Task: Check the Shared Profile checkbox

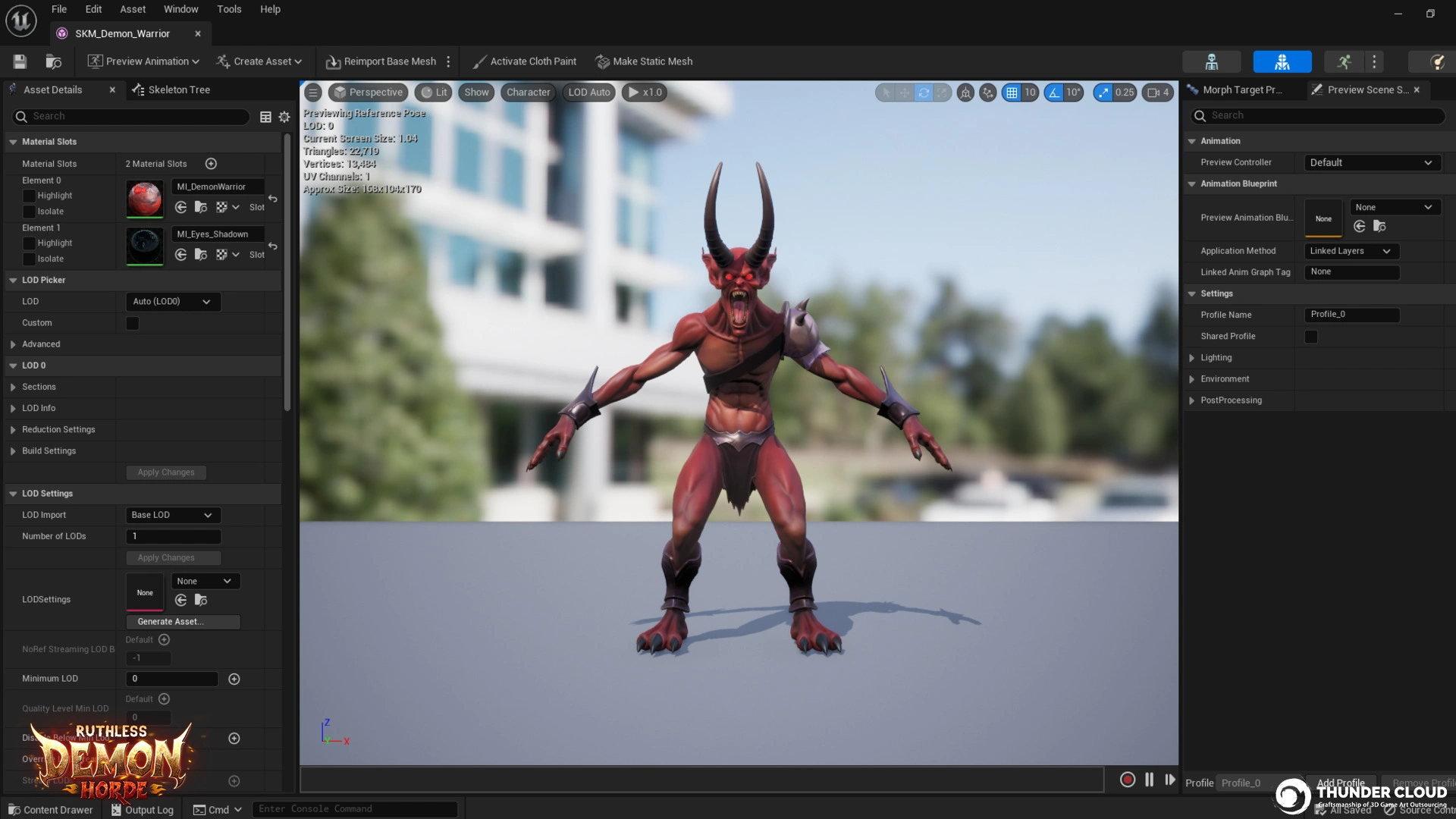Action: (x=1310, y=336)
